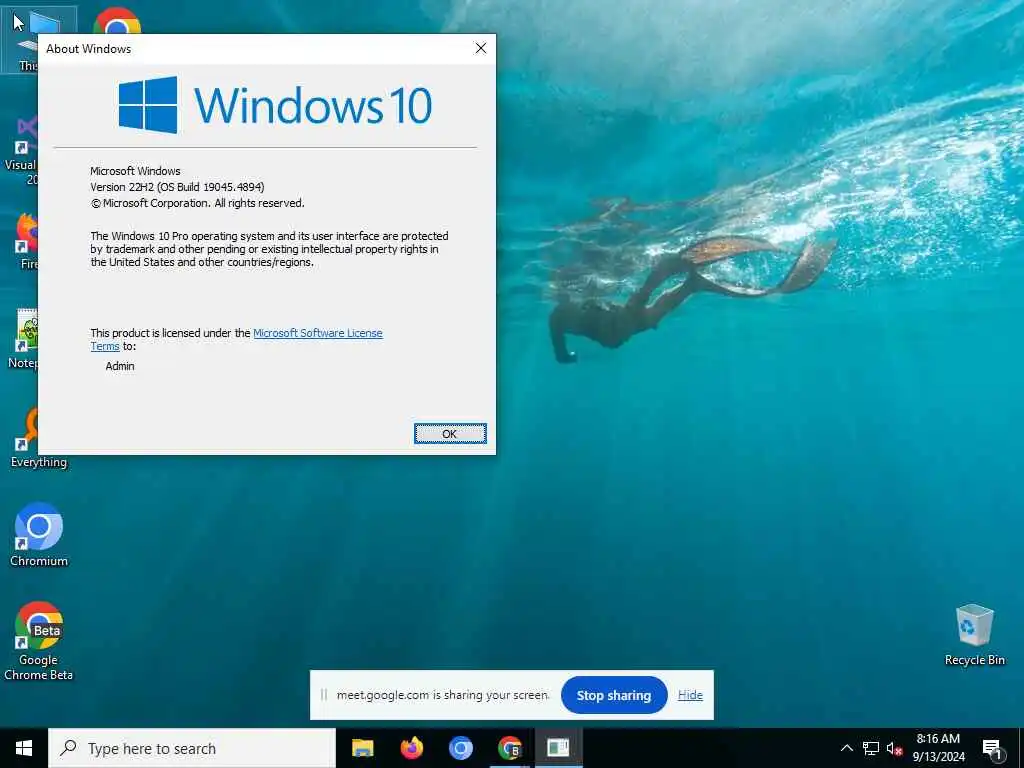Select the Visual Studio desktop shortcut
This screenshot has height=768, width=1024.
[21, 149]
